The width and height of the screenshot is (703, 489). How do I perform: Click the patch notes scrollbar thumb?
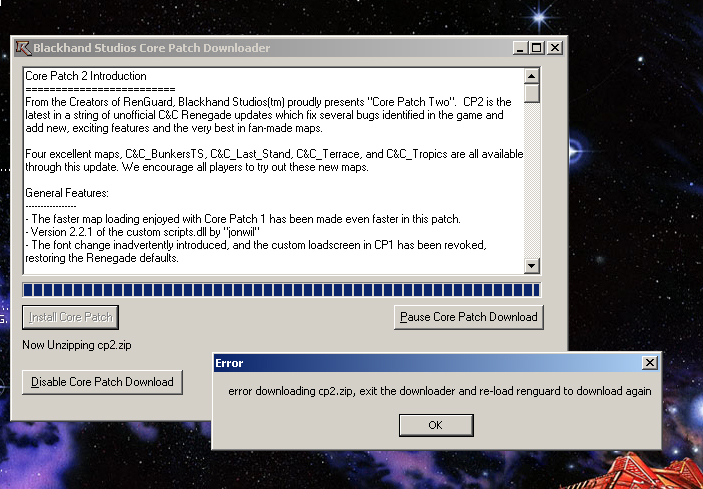pos(532,93)
